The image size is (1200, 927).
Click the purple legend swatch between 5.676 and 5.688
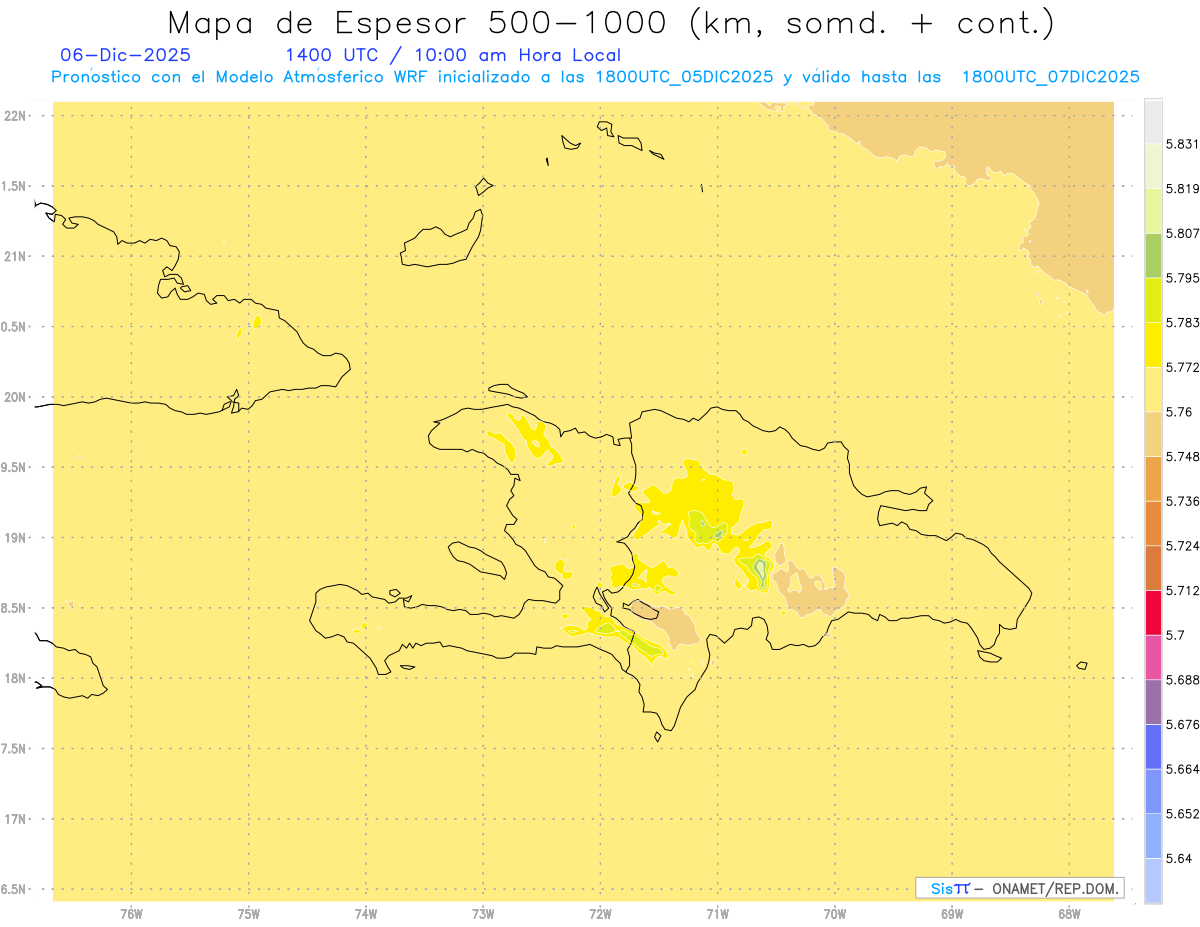tap(1153, 701)
